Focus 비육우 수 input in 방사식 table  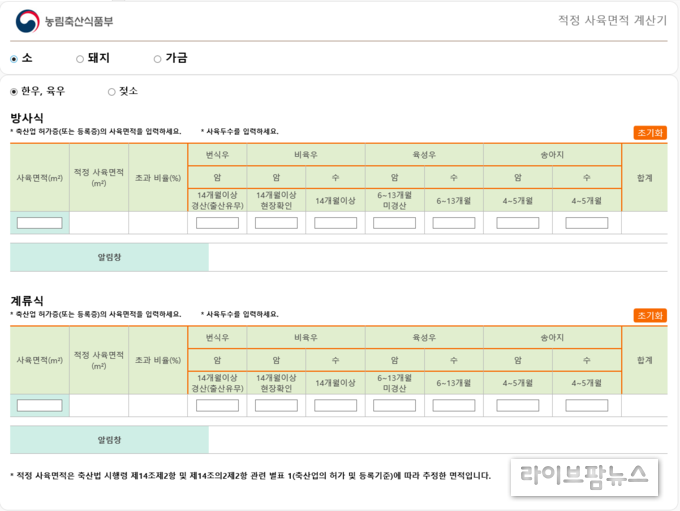point(335,223)
